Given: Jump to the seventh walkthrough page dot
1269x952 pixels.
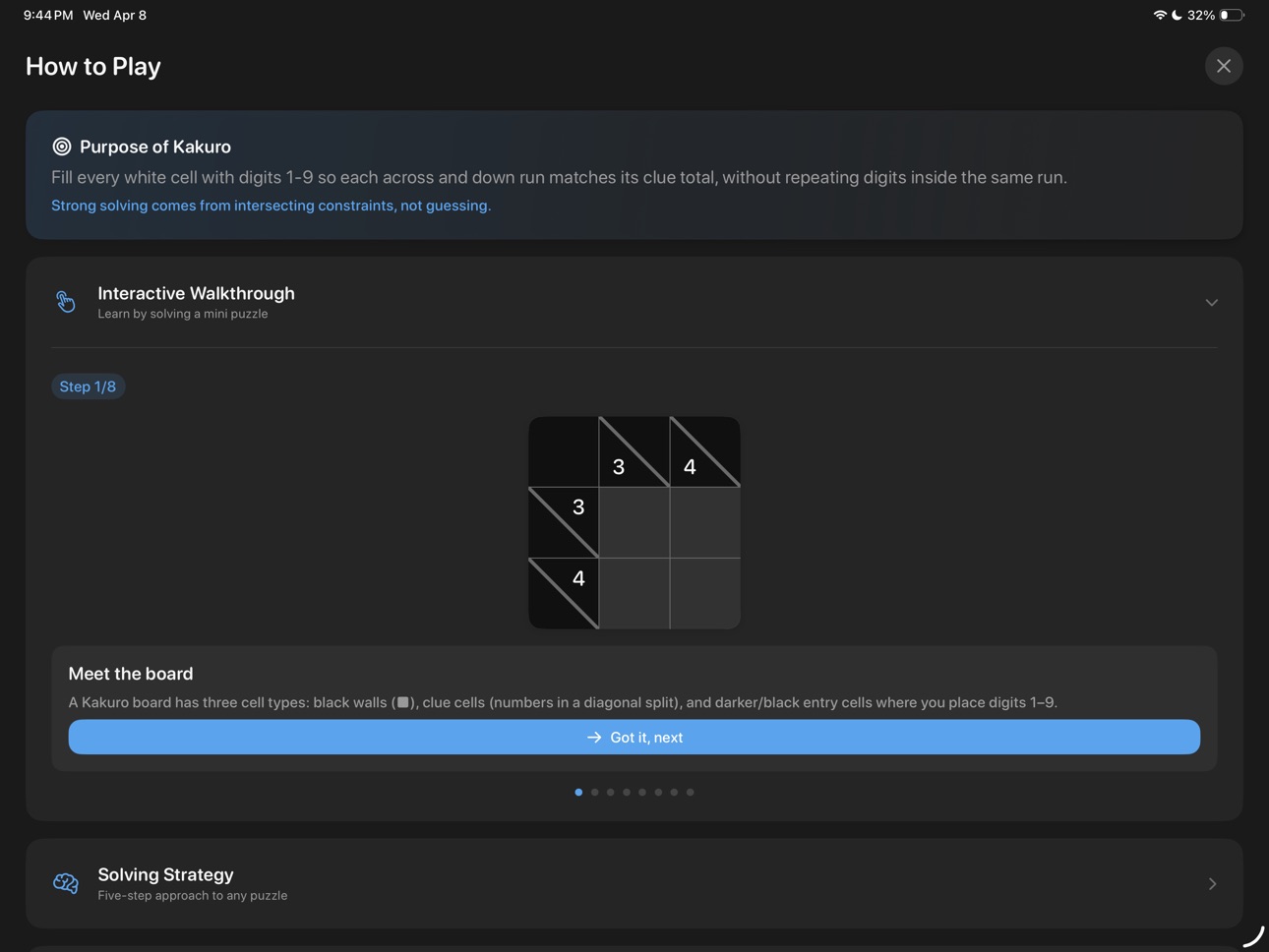Looking at the screenshot, I should 674,792.
